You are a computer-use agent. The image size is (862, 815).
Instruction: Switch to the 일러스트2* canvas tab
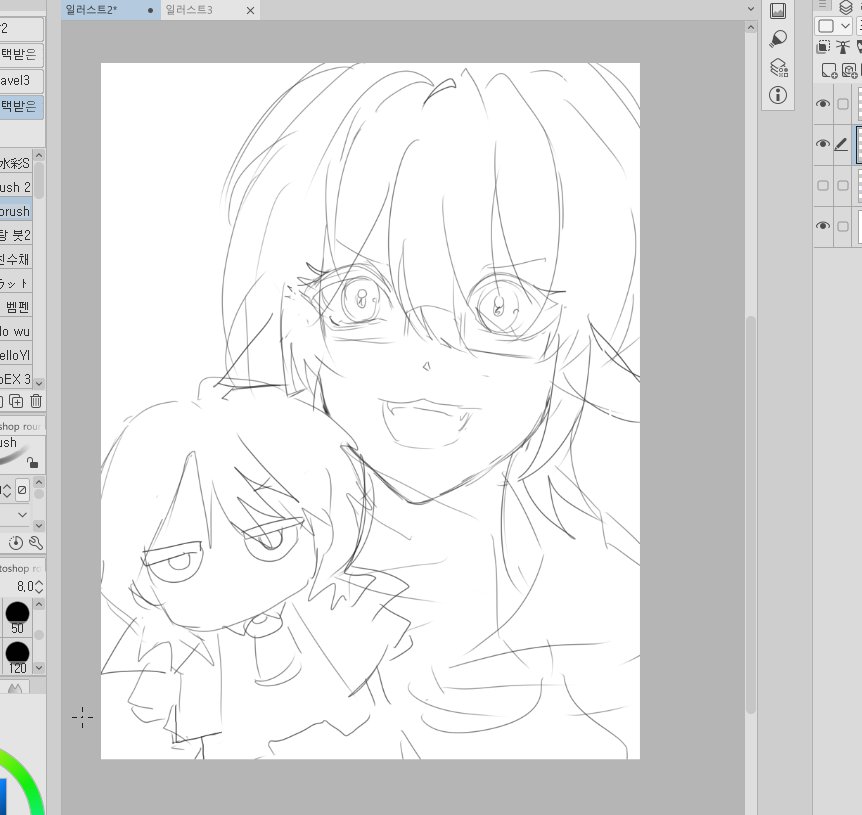tap(110, 9)
